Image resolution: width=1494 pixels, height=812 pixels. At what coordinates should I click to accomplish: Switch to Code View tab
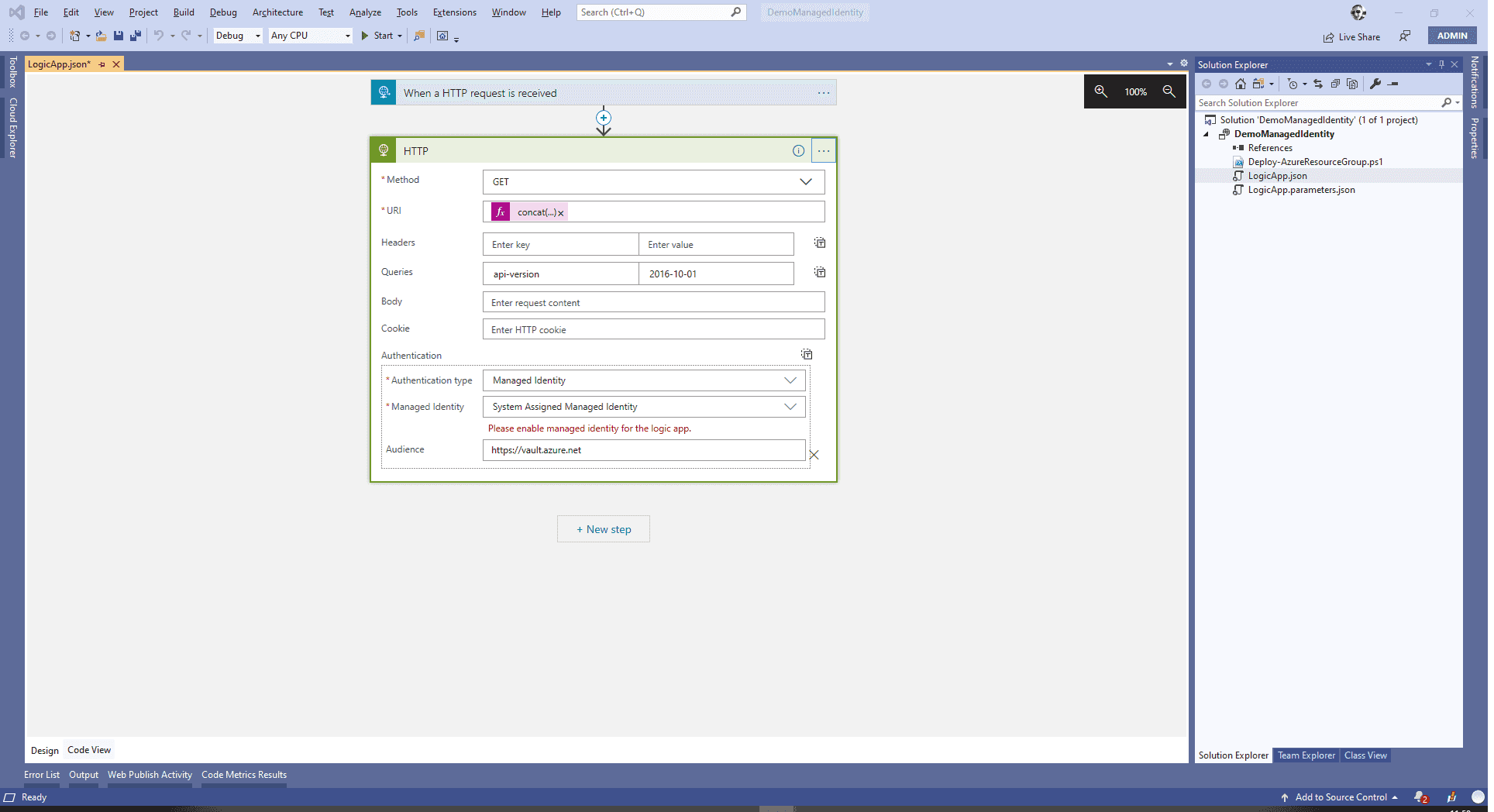[89, 750]
